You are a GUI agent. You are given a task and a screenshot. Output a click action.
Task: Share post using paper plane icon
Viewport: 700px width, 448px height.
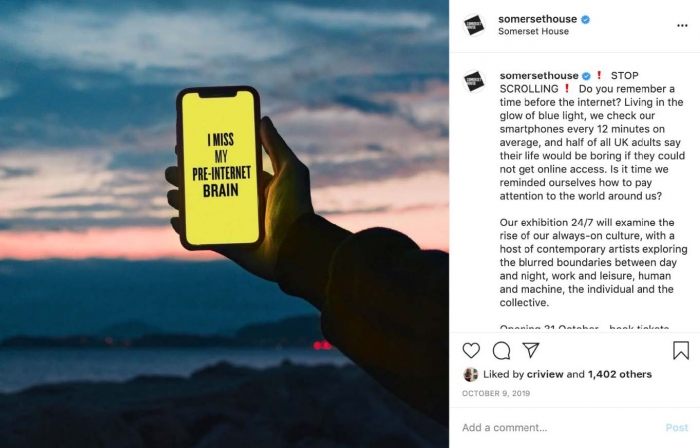(531, 350)
